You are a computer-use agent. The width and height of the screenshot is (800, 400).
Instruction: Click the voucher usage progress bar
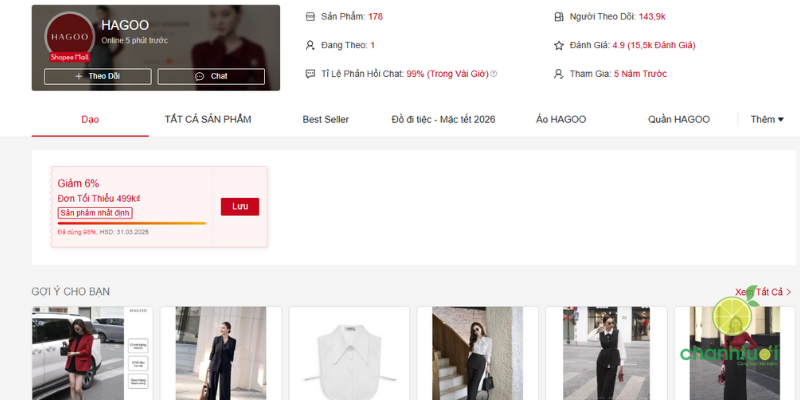click(x=131, y=223)
